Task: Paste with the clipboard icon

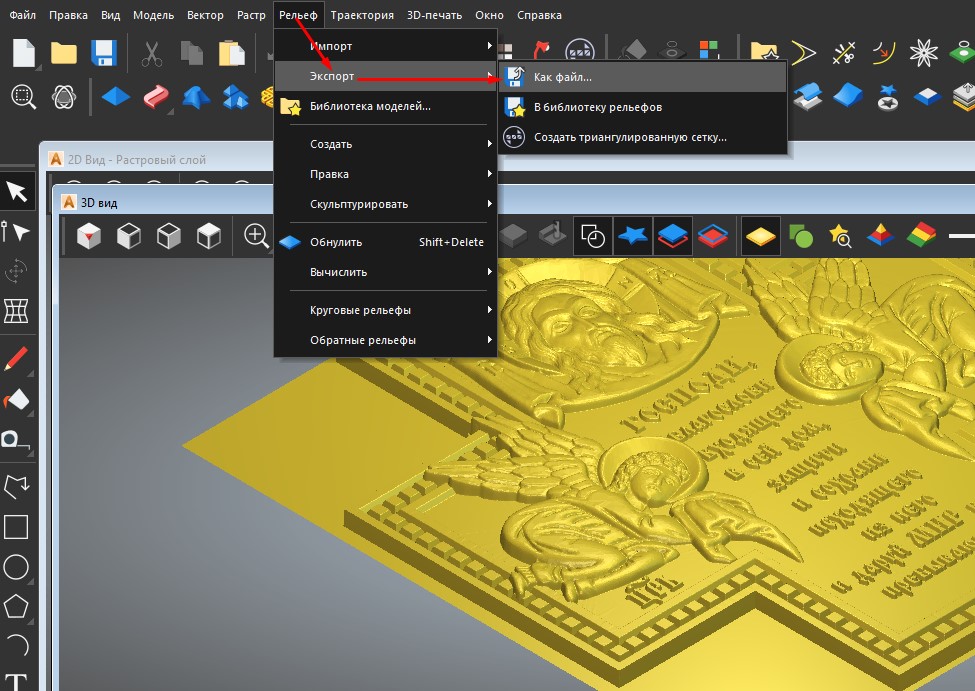Action: click(x=231, y=53)
